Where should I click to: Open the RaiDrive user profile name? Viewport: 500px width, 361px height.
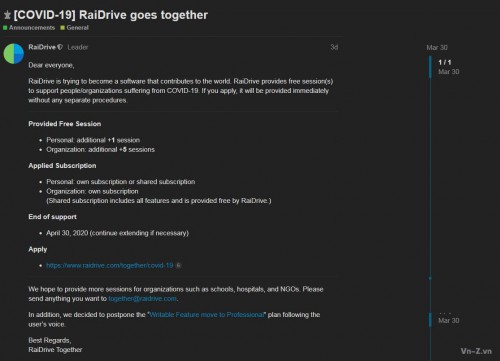[42, 47]
